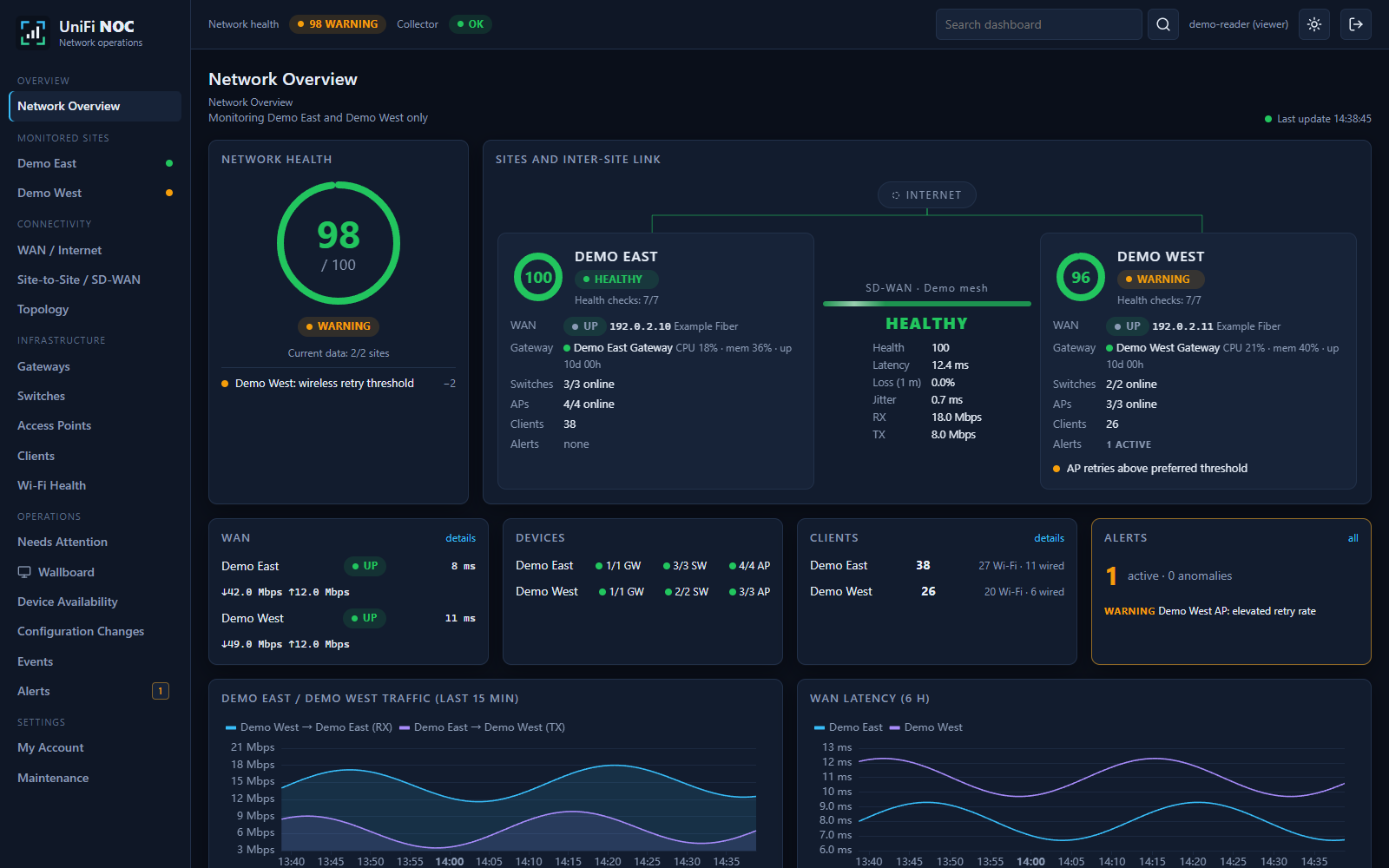The image size is (1389, 868).
Task: Toggle the light/dark theme sun icon
Action: [1314, 24]
